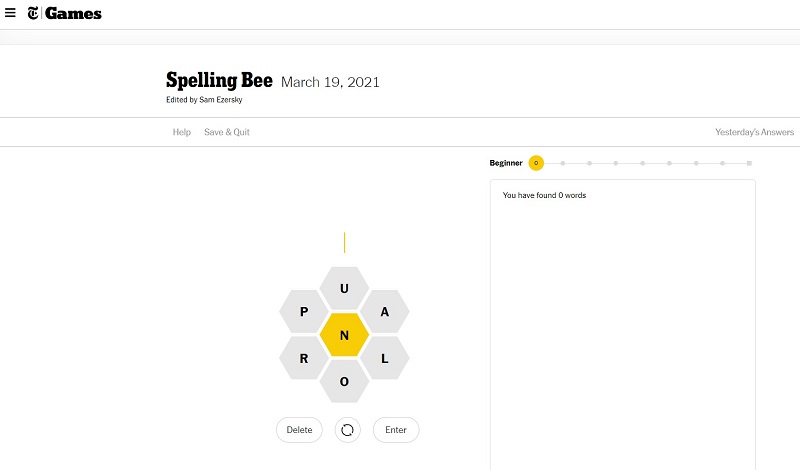Choose Save & Quit
This screenshot has width=800, height=470.
[227, 132]
